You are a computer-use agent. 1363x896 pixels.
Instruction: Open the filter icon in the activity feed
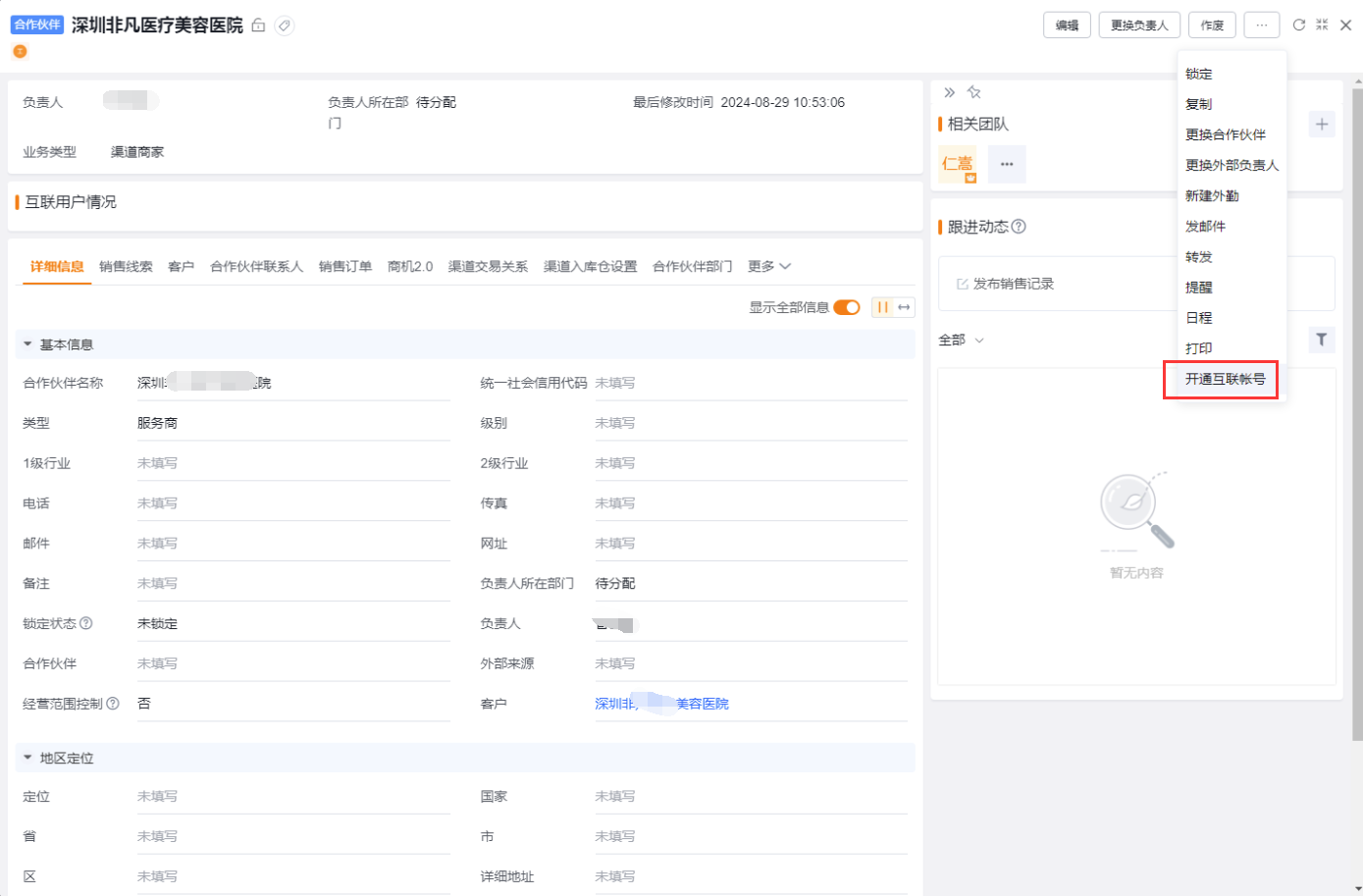click(1322, 340)
